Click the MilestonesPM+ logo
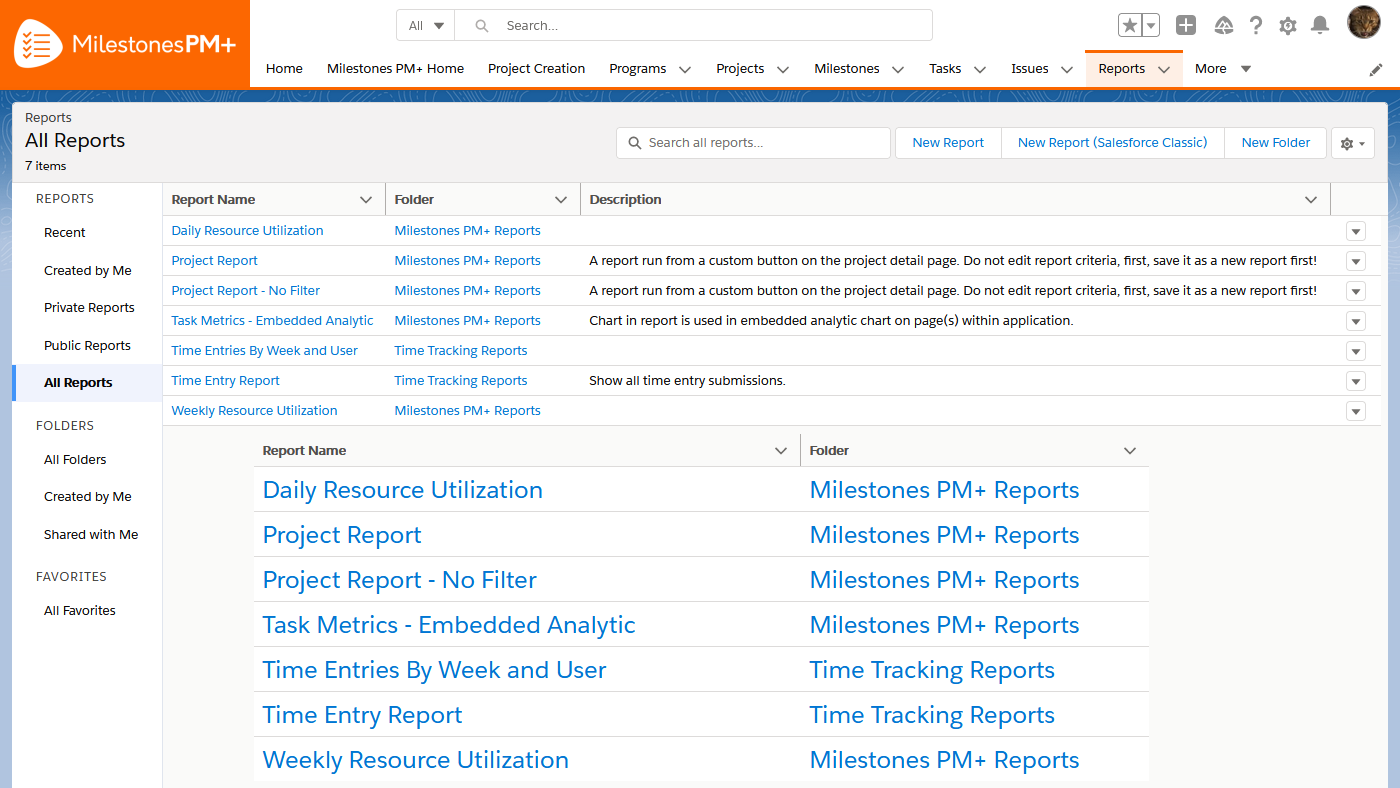Viewport: 1400px width, 788px height. [x=124, y=43]
